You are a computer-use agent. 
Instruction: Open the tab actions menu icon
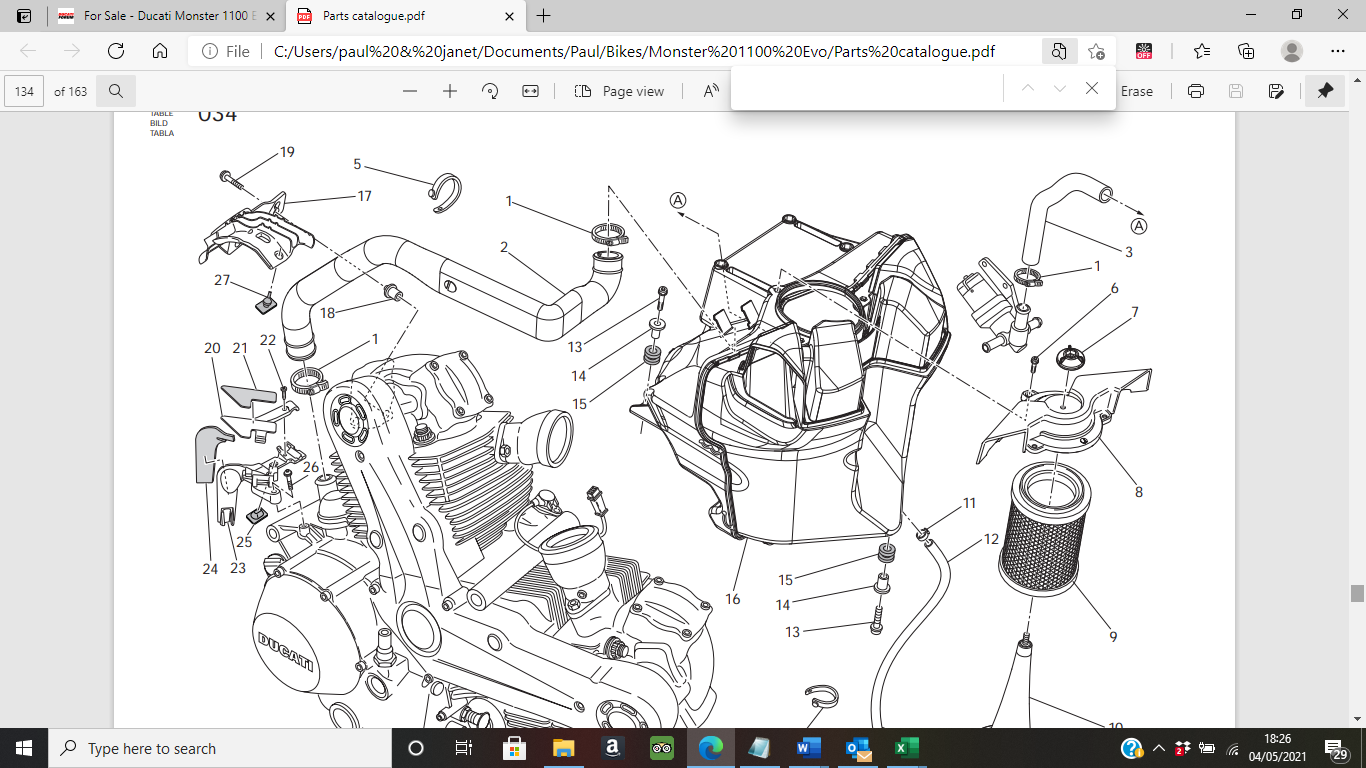(x=24, y=16)
